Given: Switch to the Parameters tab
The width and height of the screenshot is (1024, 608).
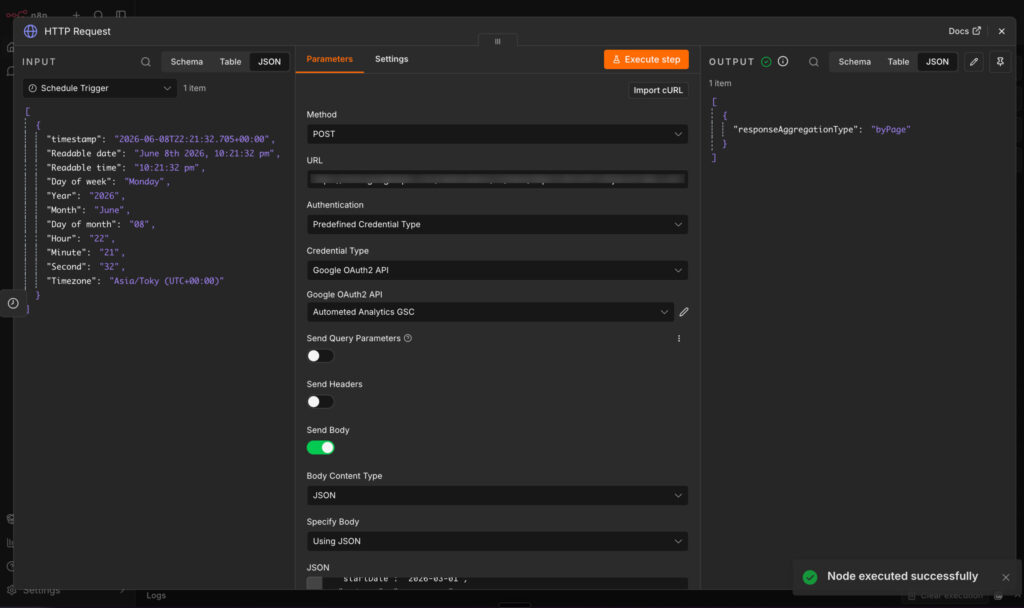Looking at the screenshot, I should click(x=329, y=59).
